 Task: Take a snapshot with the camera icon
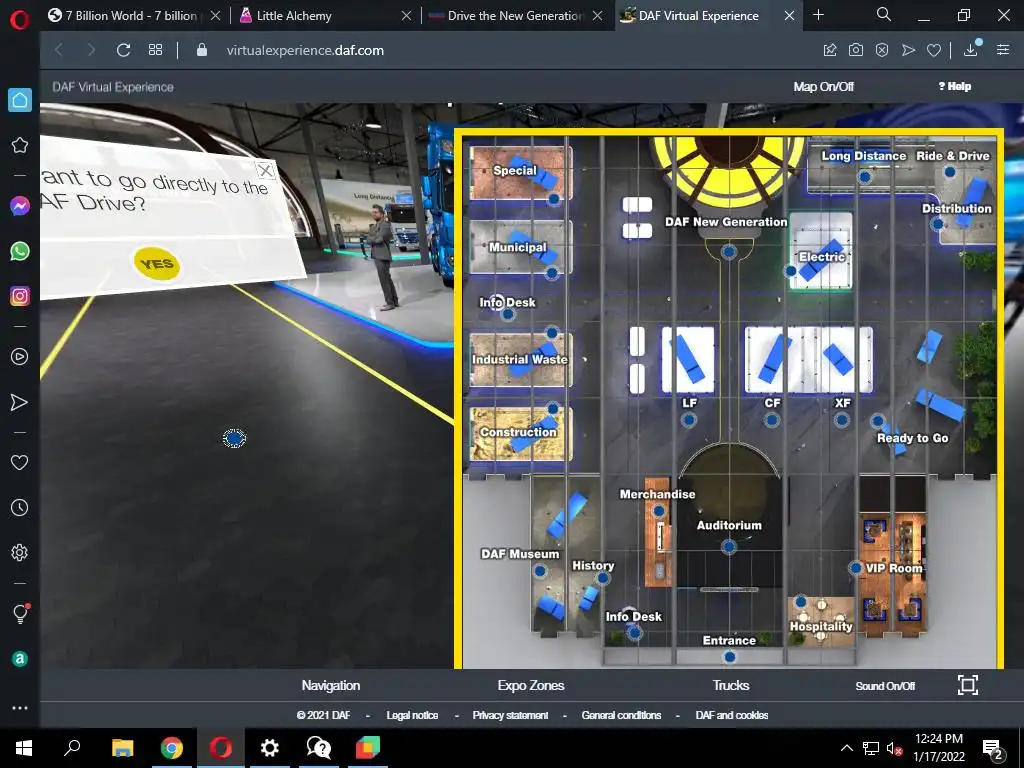point(856,50)
